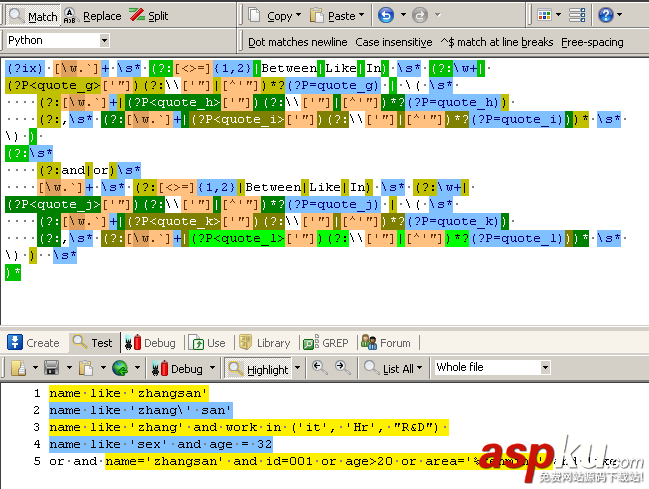This screenshot has width=649, height=489.
Task: Click the blue Undo arrow icon
Action: click(x=386, y=15)
